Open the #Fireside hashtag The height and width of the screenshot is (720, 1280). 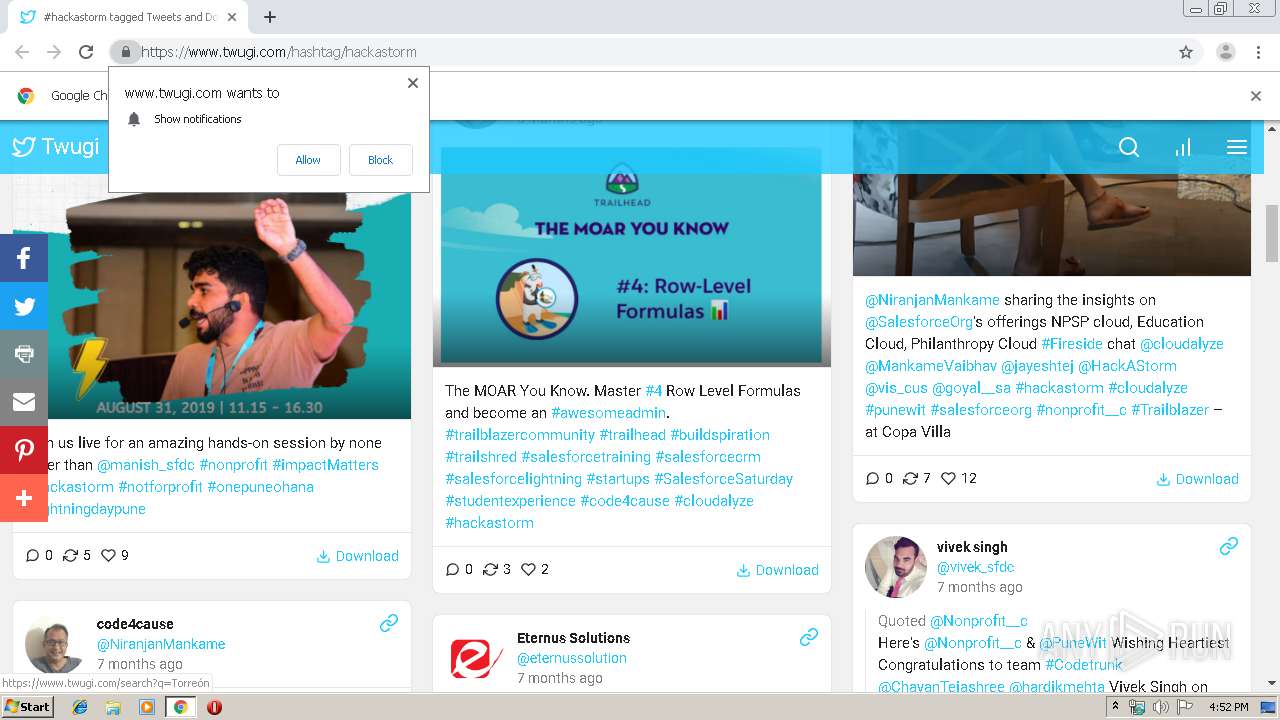pos(1072,344)
